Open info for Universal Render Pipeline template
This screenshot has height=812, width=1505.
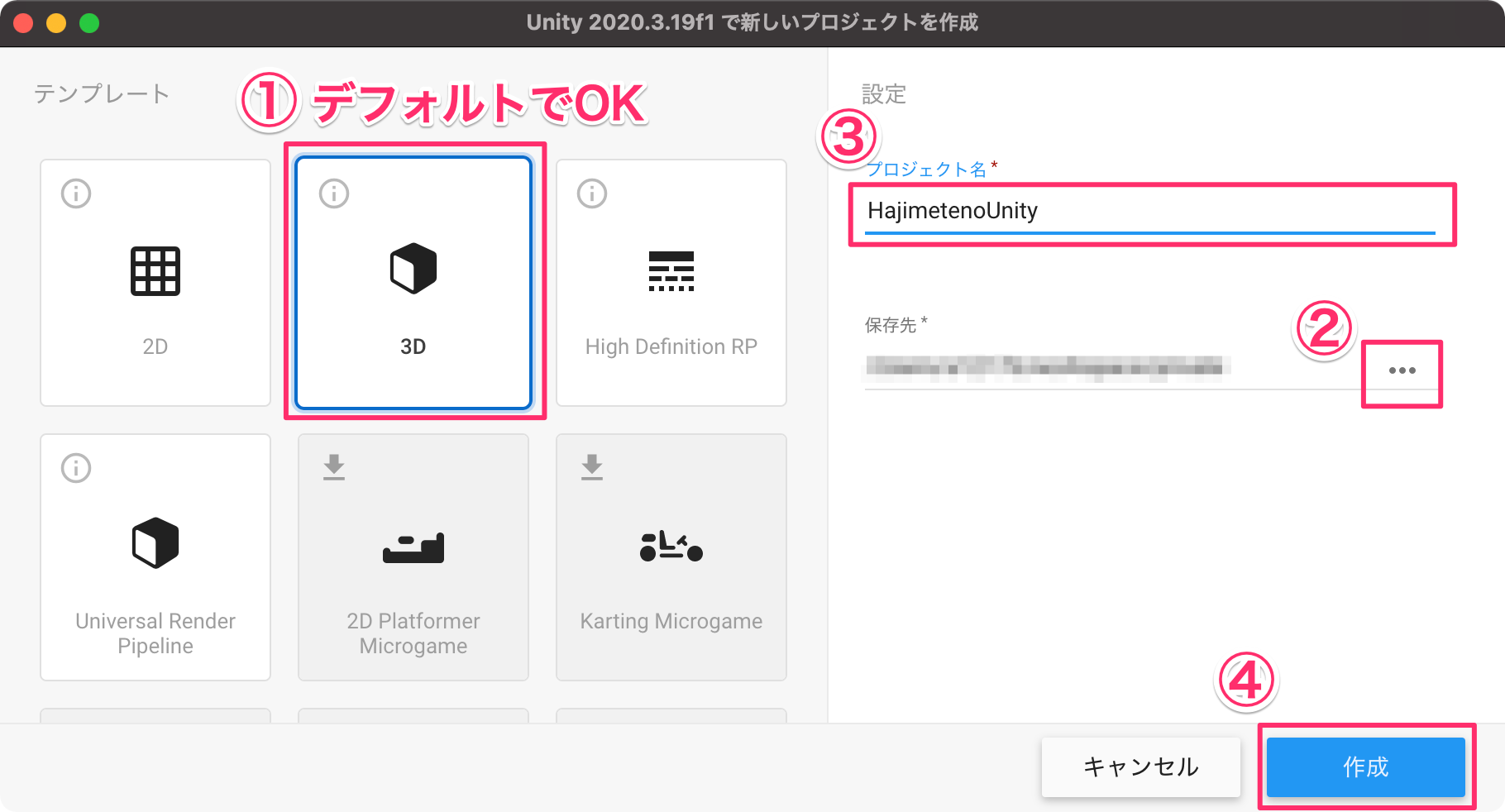click(76, 468)
